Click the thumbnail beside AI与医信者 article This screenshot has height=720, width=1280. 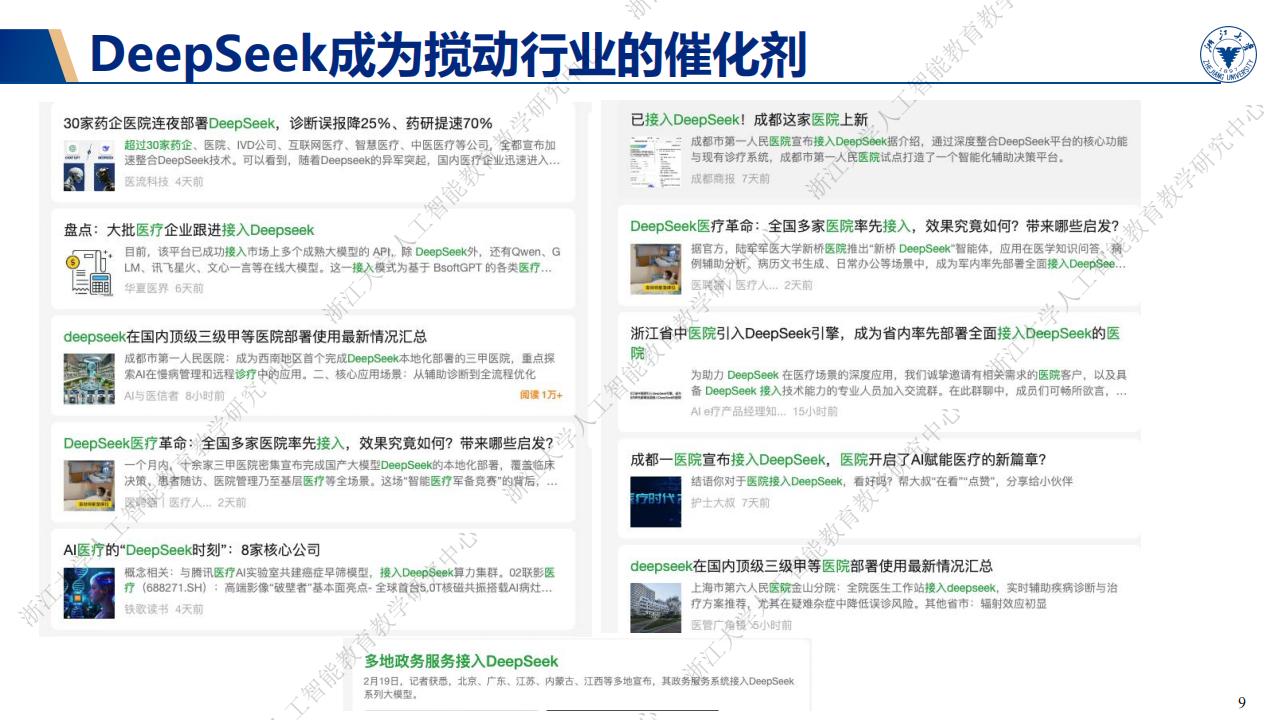89,379
